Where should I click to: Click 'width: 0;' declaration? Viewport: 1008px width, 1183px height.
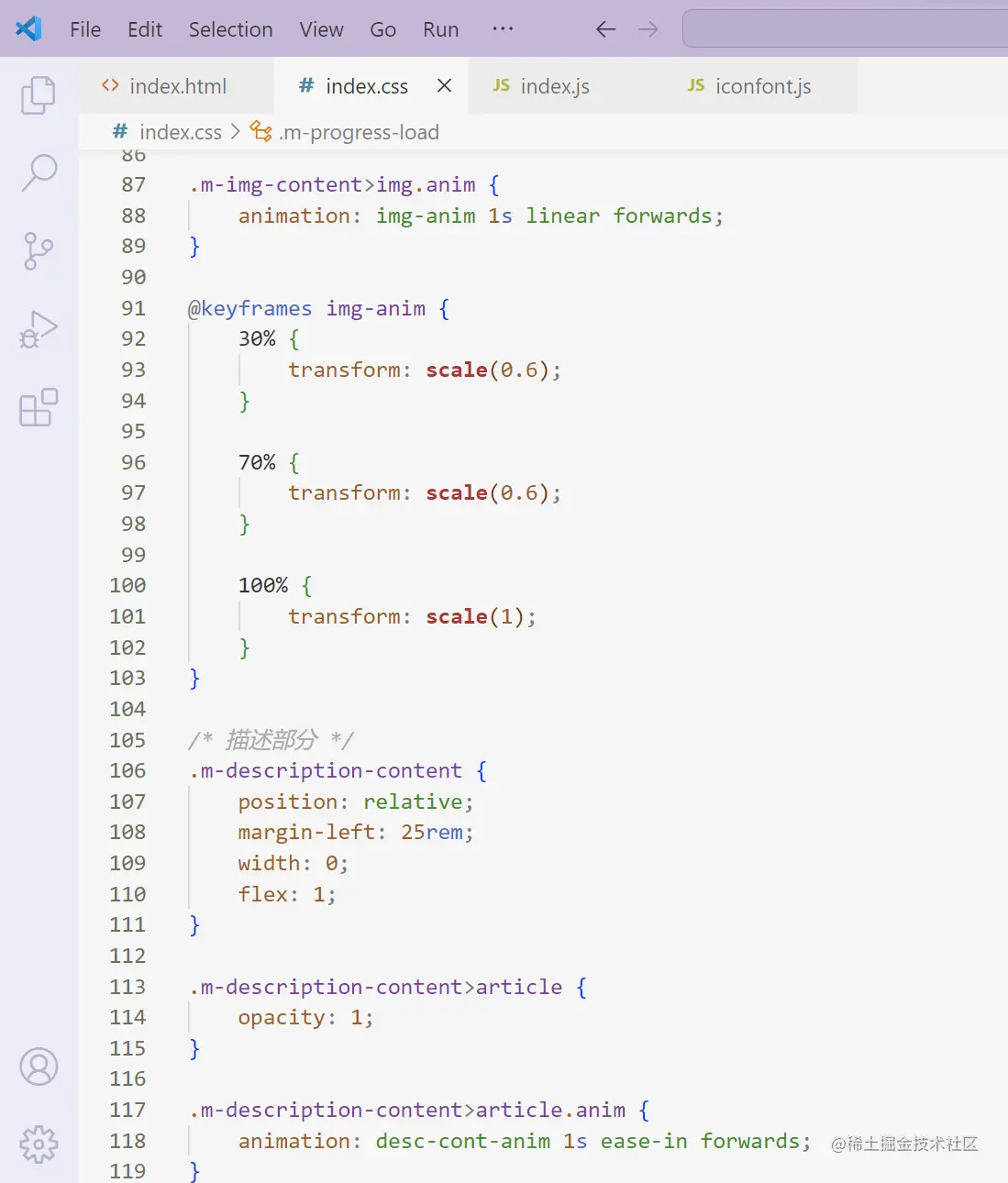coord(294,863)
